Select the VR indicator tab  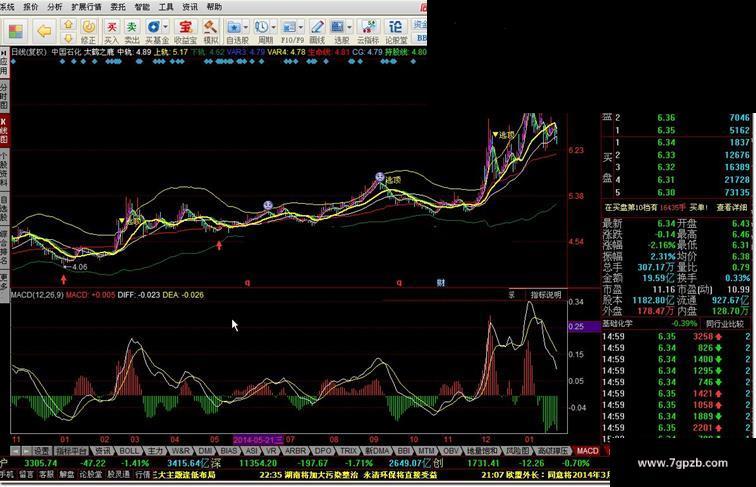click(271, 451)
